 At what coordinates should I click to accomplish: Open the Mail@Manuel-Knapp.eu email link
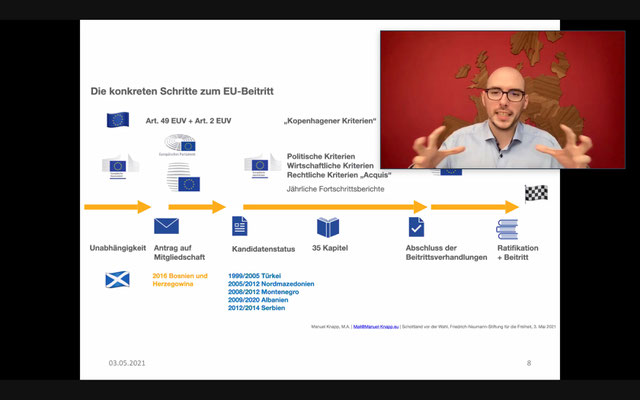point(376,327)
